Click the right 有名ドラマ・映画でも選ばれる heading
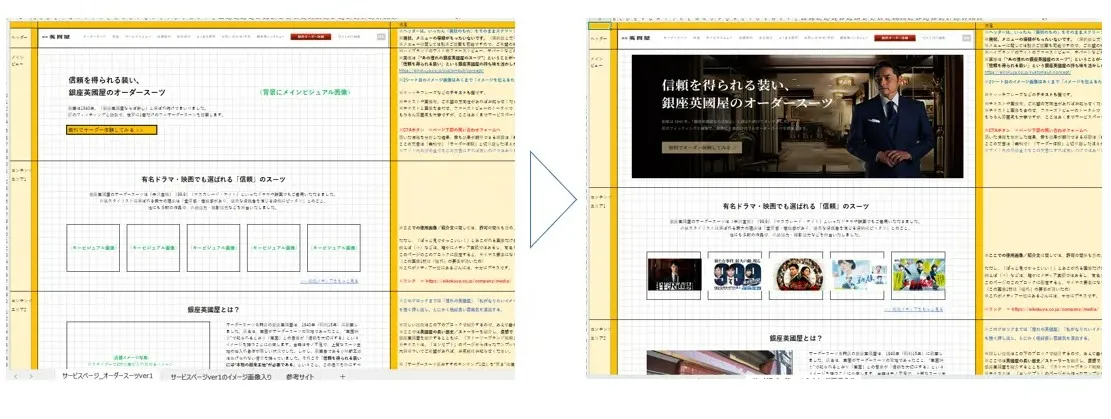This screenshot has width=1111, height=419. pos(796,206)
